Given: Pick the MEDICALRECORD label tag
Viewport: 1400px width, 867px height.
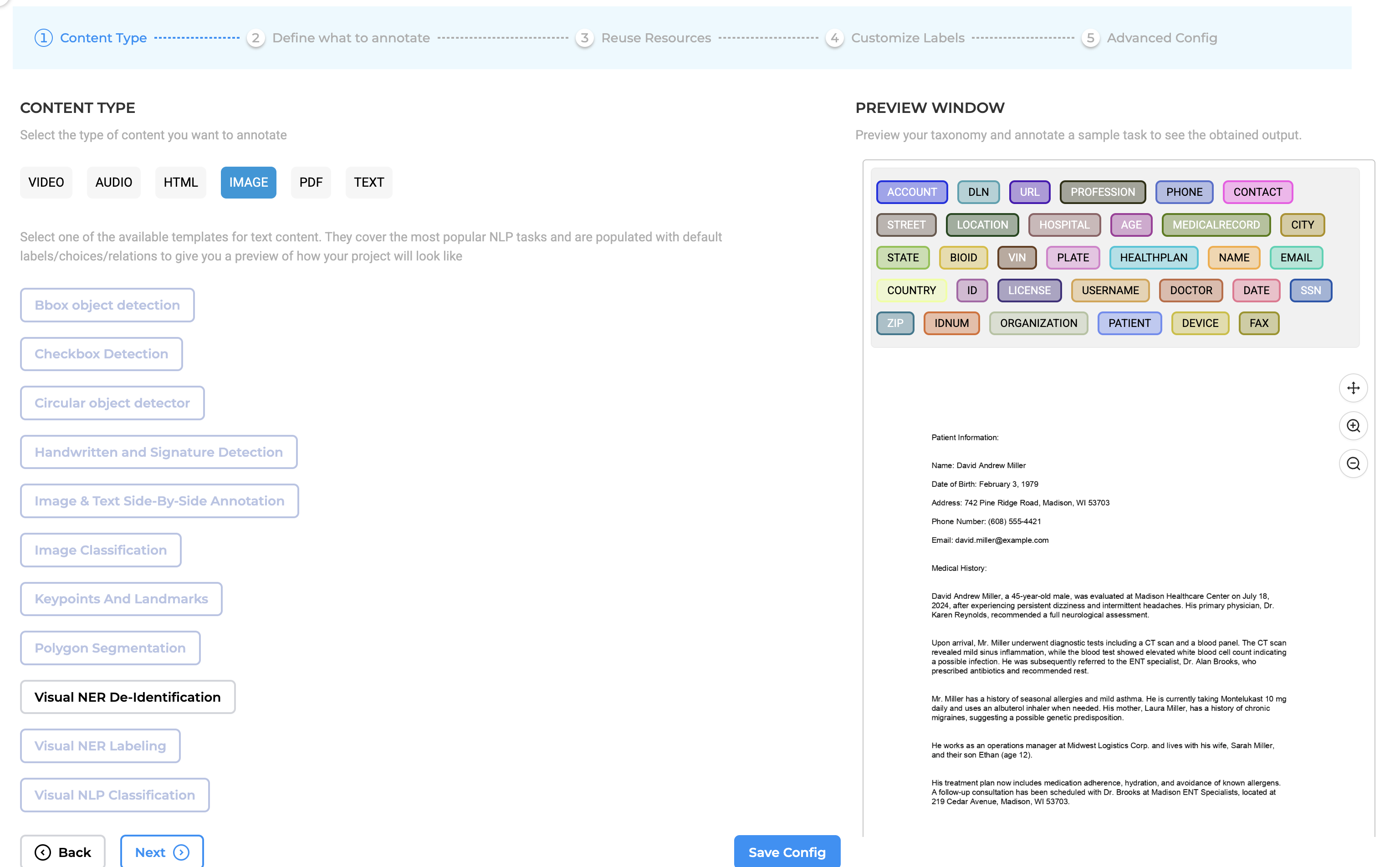Looking at the screenshot, I should (x=1215, y=225).
